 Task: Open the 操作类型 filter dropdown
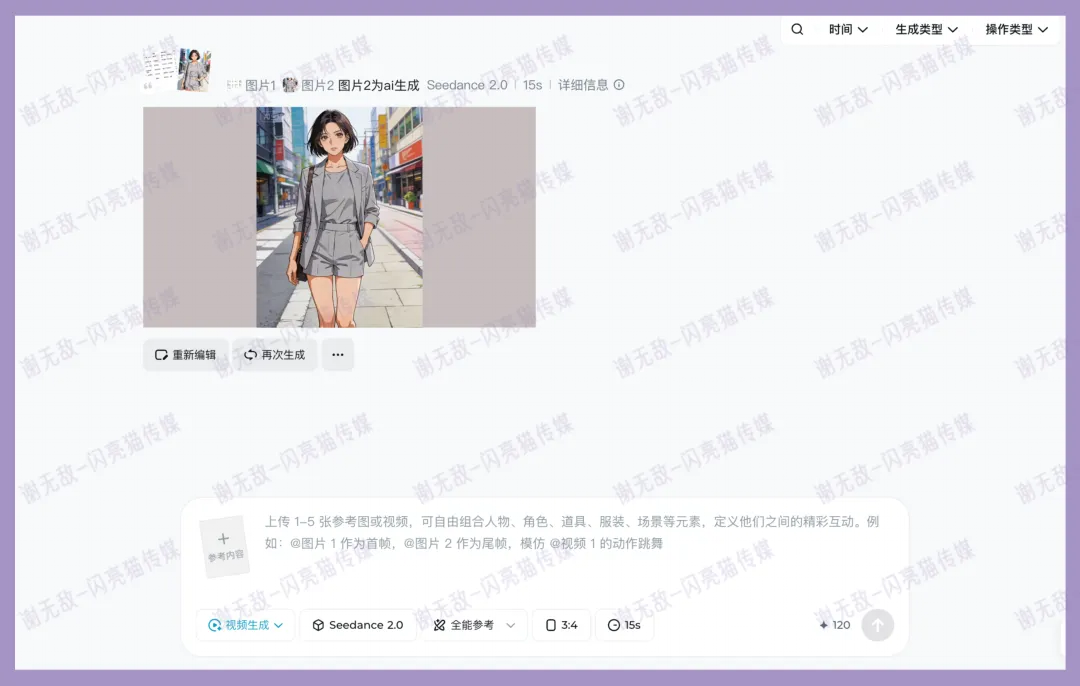pyautogui.click(x=1016, y=30)
